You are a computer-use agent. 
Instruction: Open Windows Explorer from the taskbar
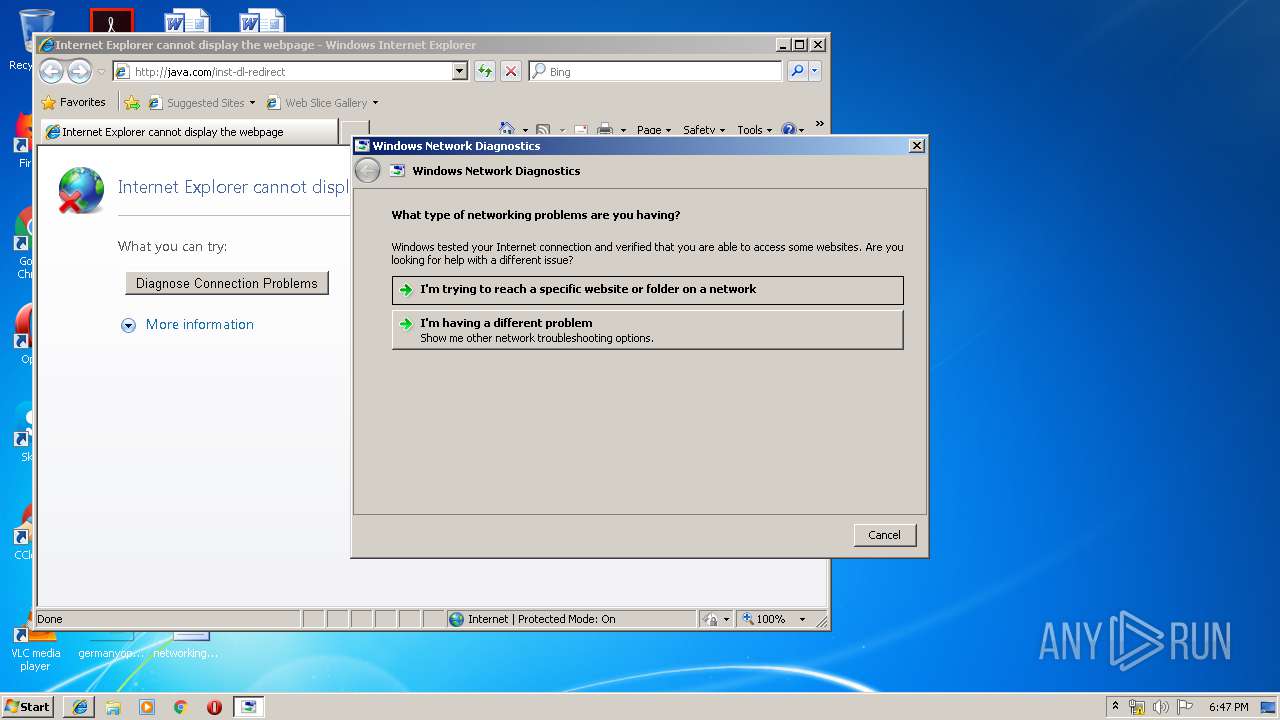point(113,707)
